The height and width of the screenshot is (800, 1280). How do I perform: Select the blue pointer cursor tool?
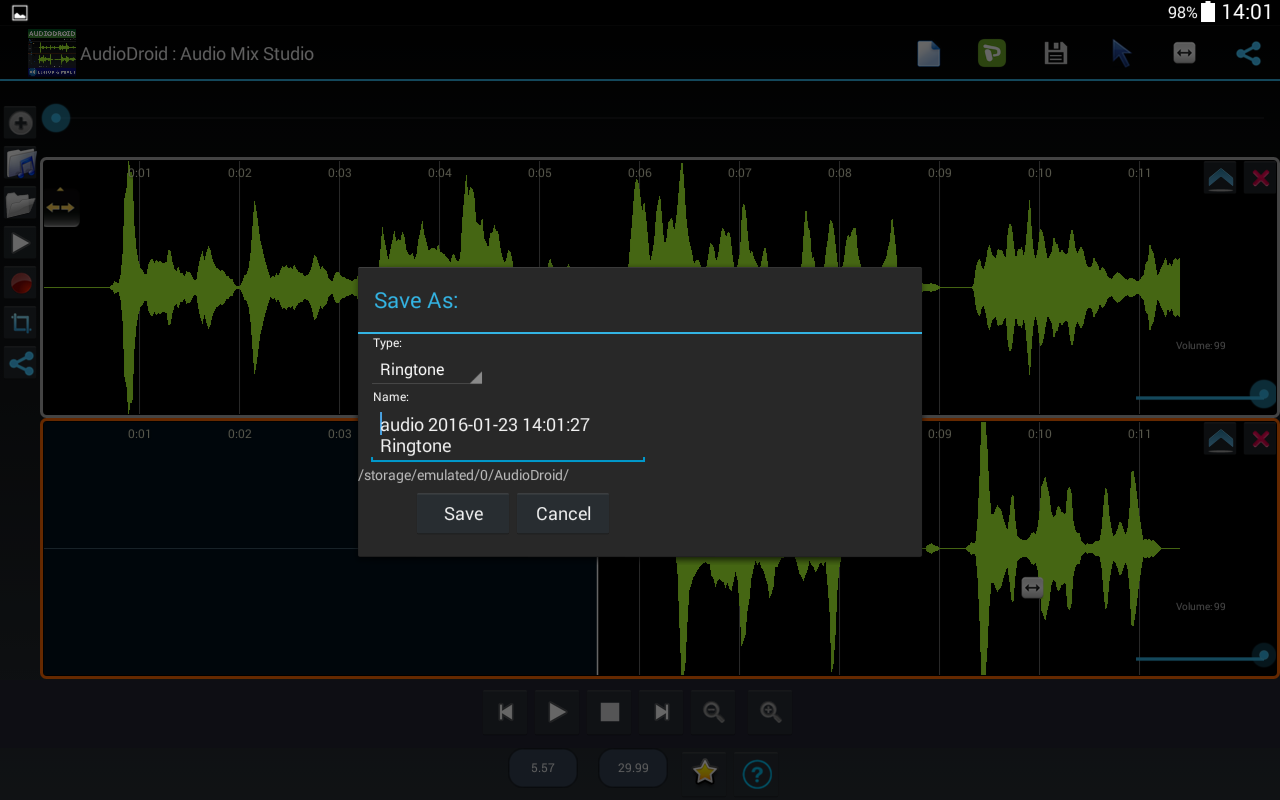(1121, 54)
